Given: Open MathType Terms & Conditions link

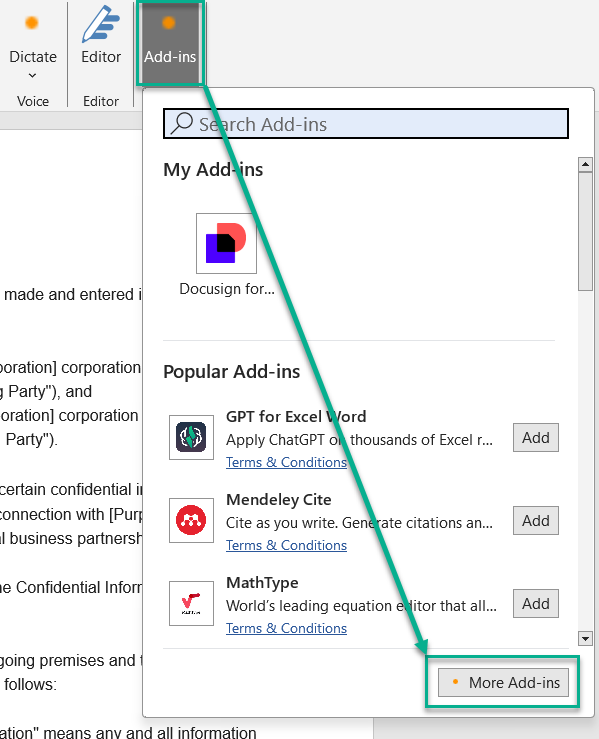Looking at the screenshot, I should point(286,628).
